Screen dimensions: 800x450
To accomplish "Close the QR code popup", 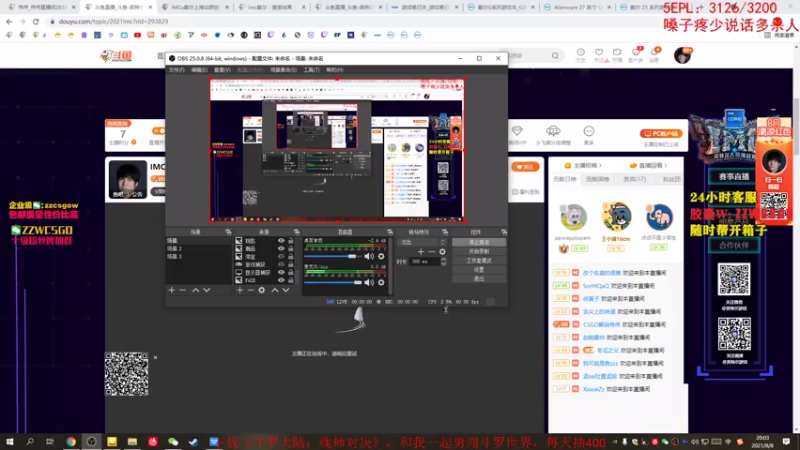I will pyautogui.click(x=155, y=357).
